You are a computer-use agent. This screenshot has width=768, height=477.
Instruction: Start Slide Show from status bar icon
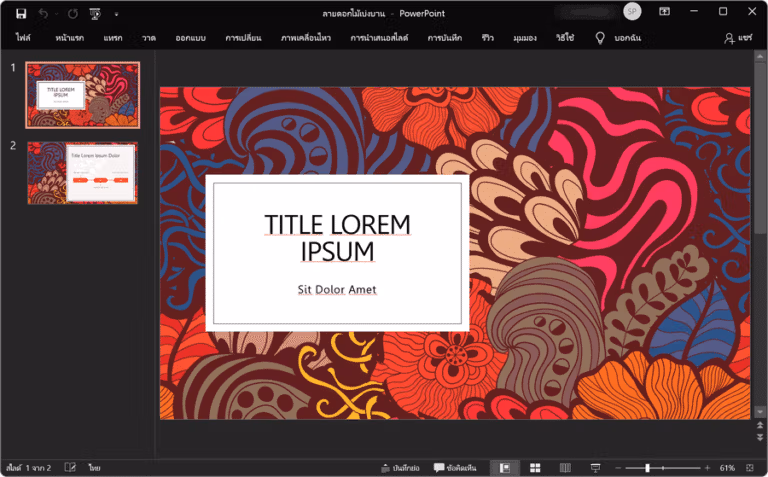click(595, 468)
